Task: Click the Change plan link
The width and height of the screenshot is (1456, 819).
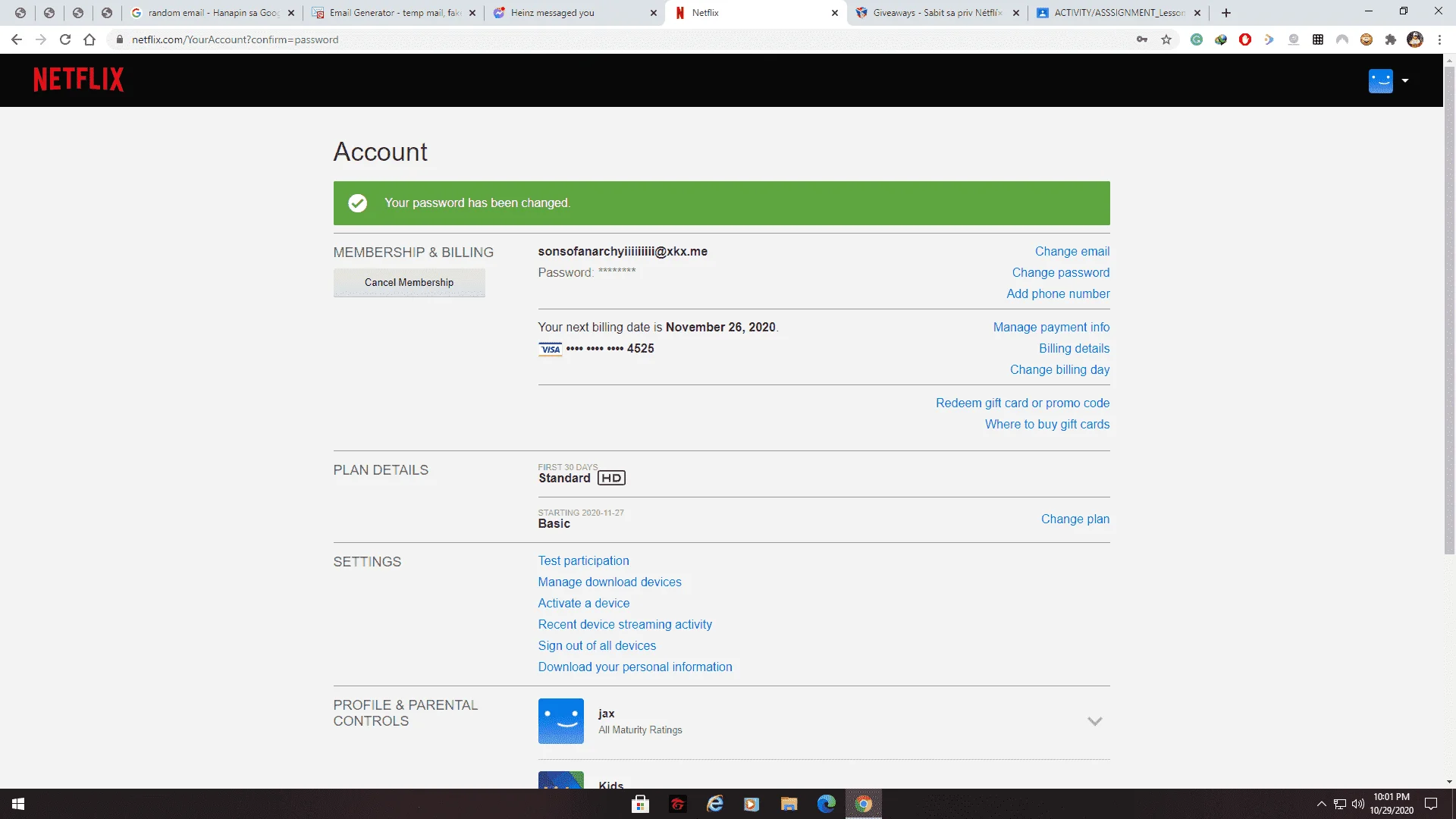Action: (x=1075, y=519)
